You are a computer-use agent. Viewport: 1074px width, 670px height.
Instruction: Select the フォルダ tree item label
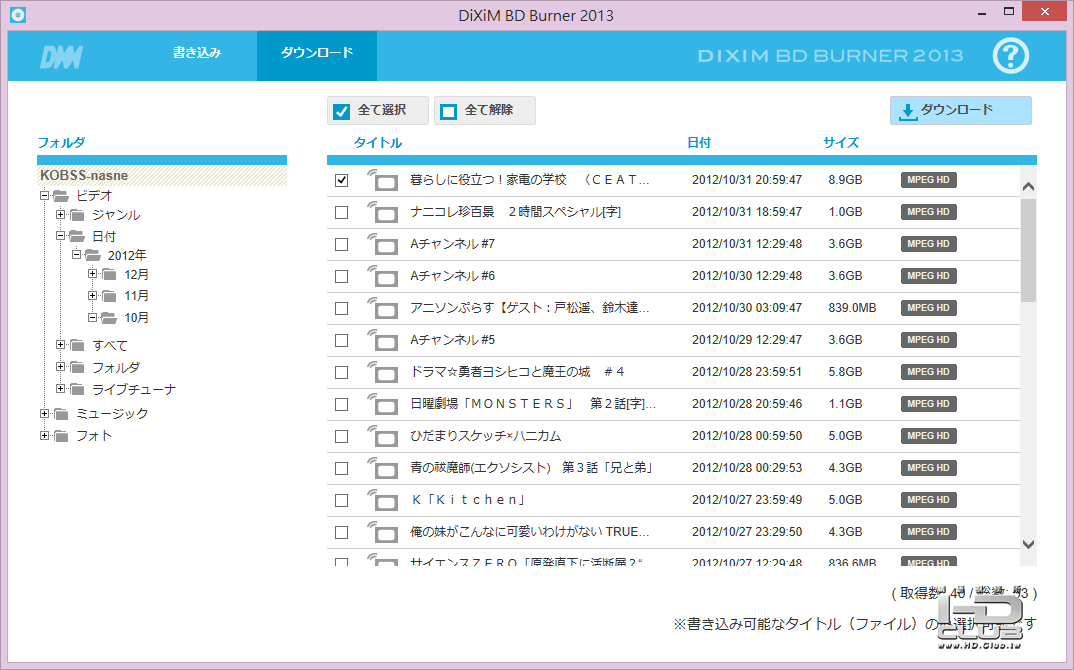[116, 368]
